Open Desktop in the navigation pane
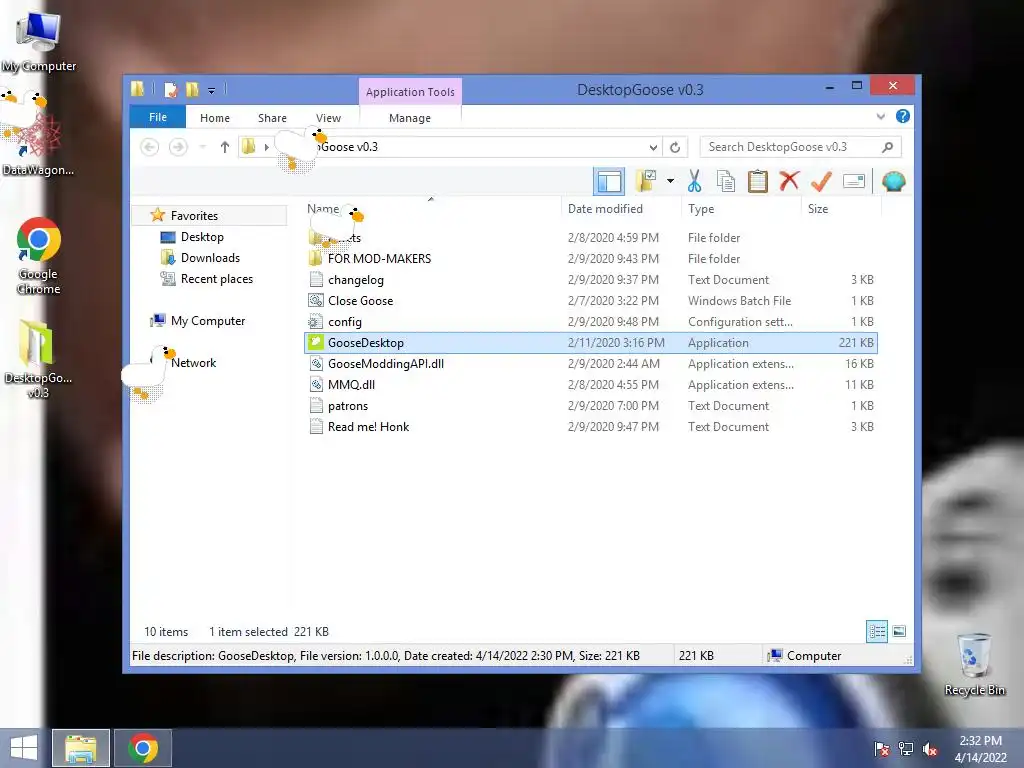The height and width of the screenshot is (768, 1024). tap(202, 237)
